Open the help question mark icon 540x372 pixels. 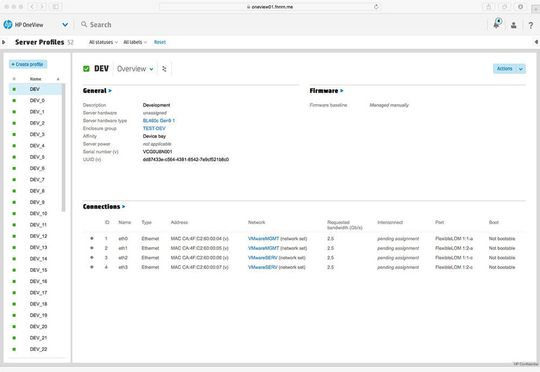[531, 25]
